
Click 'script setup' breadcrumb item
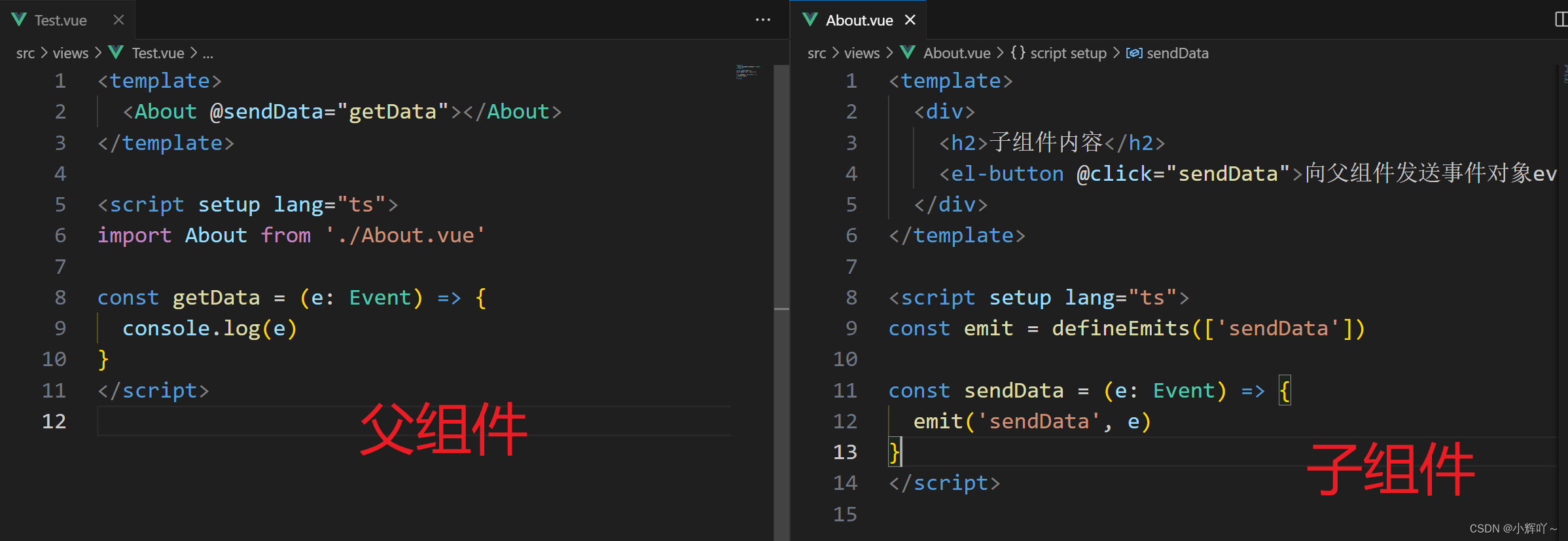click(x=1068, y=53)
